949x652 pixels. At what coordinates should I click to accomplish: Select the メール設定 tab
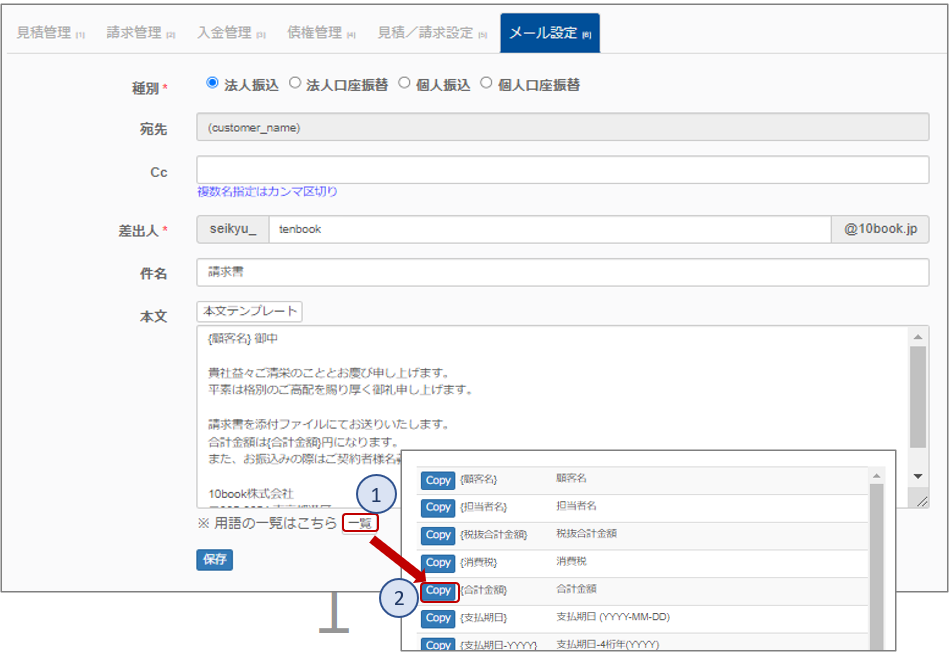point(550,33)
